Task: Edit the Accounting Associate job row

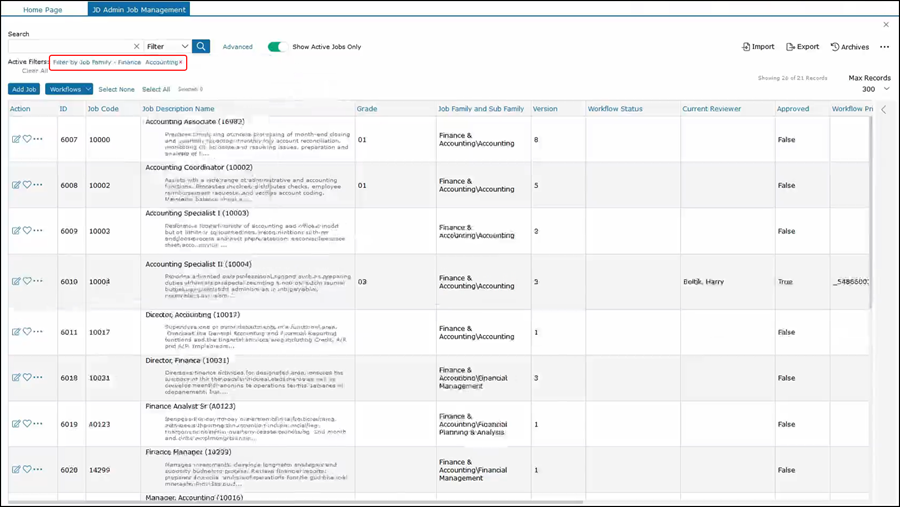Action: click(16, 140)
